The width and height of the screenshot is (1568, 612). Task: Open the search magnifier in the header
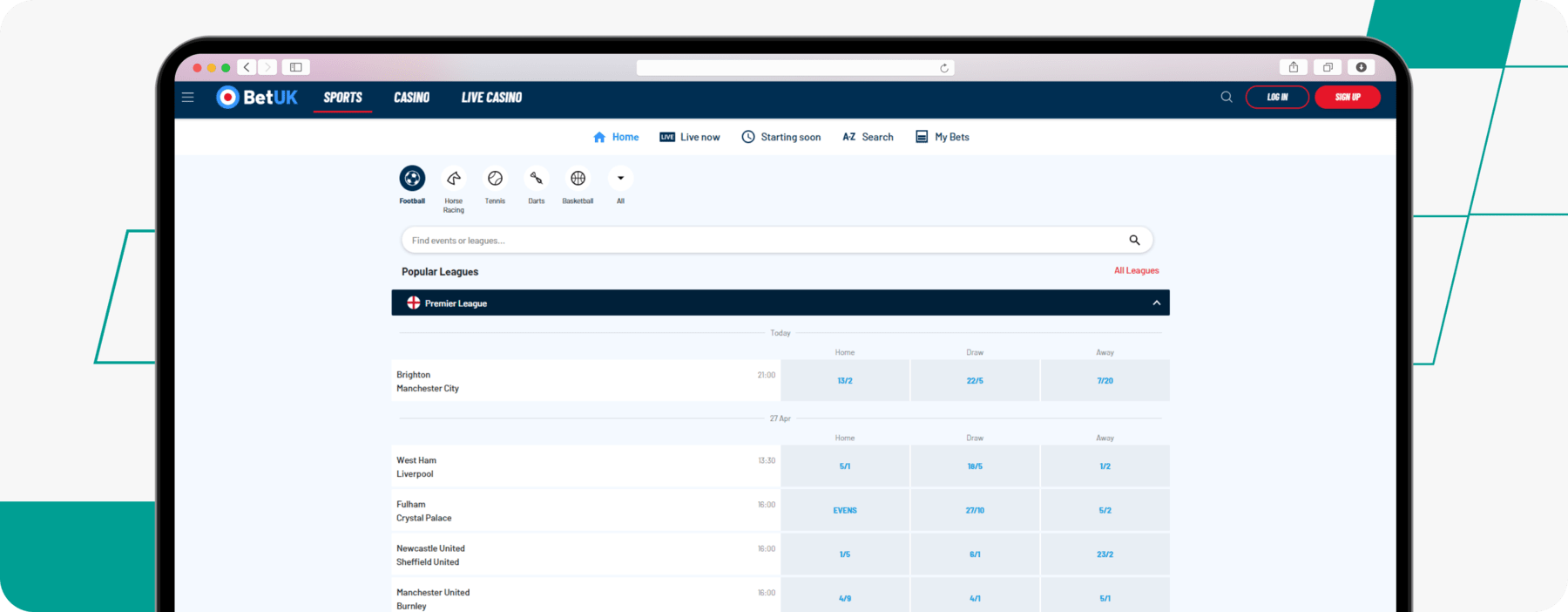click(1227, 97)
